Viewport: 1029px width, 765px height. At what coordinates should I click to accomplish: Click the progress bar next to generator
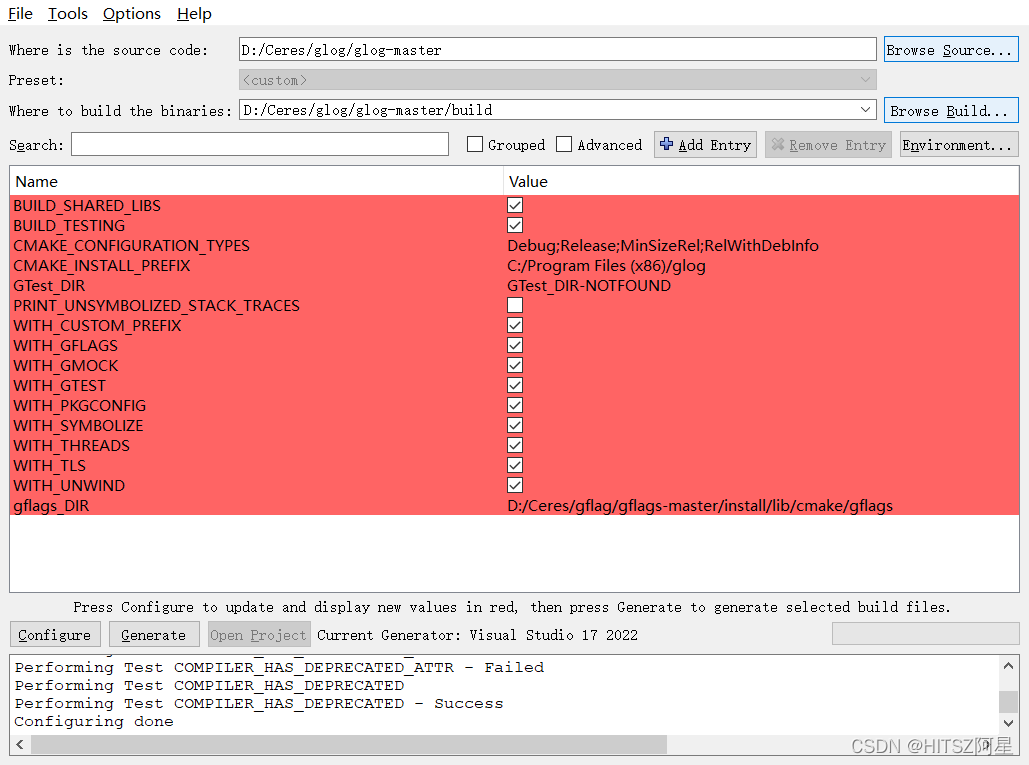[925, 634]
